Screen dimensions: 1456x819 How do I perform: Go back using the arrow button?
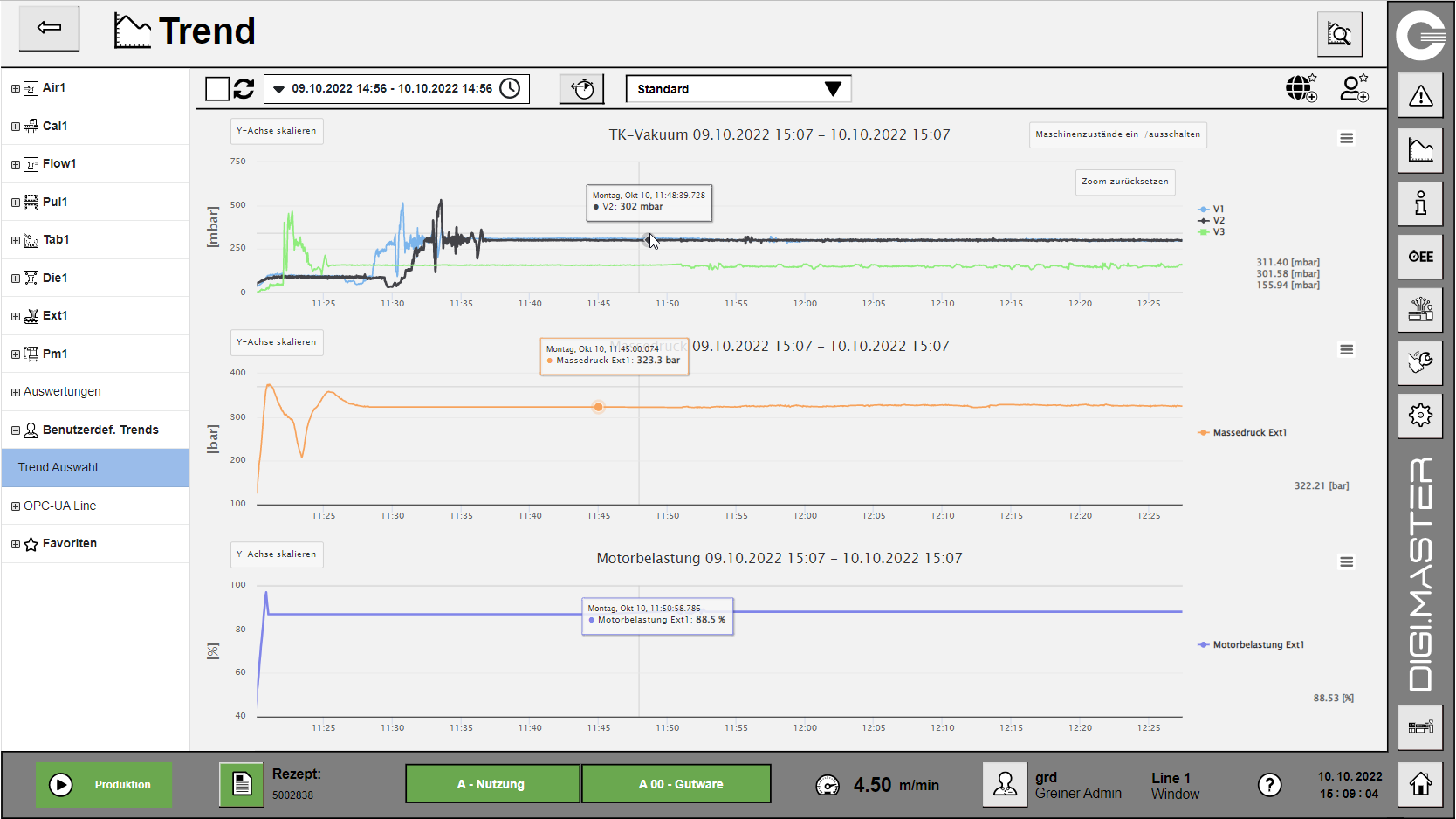point(49,28)
